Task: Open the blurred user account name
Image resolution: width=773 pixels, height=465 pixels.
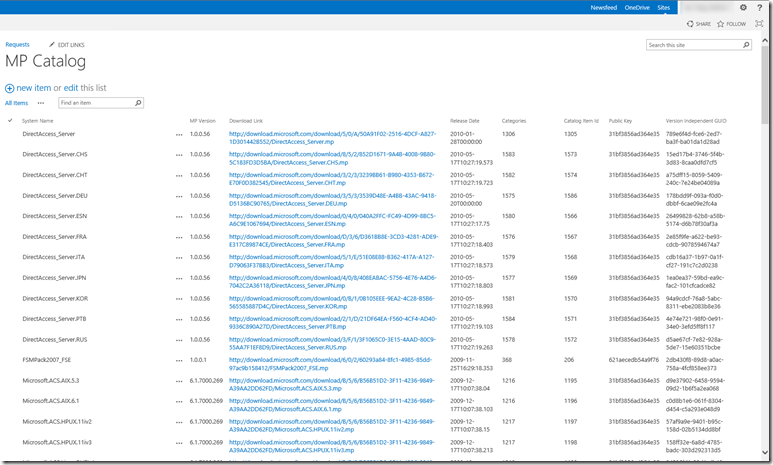Action: [706, 7]
